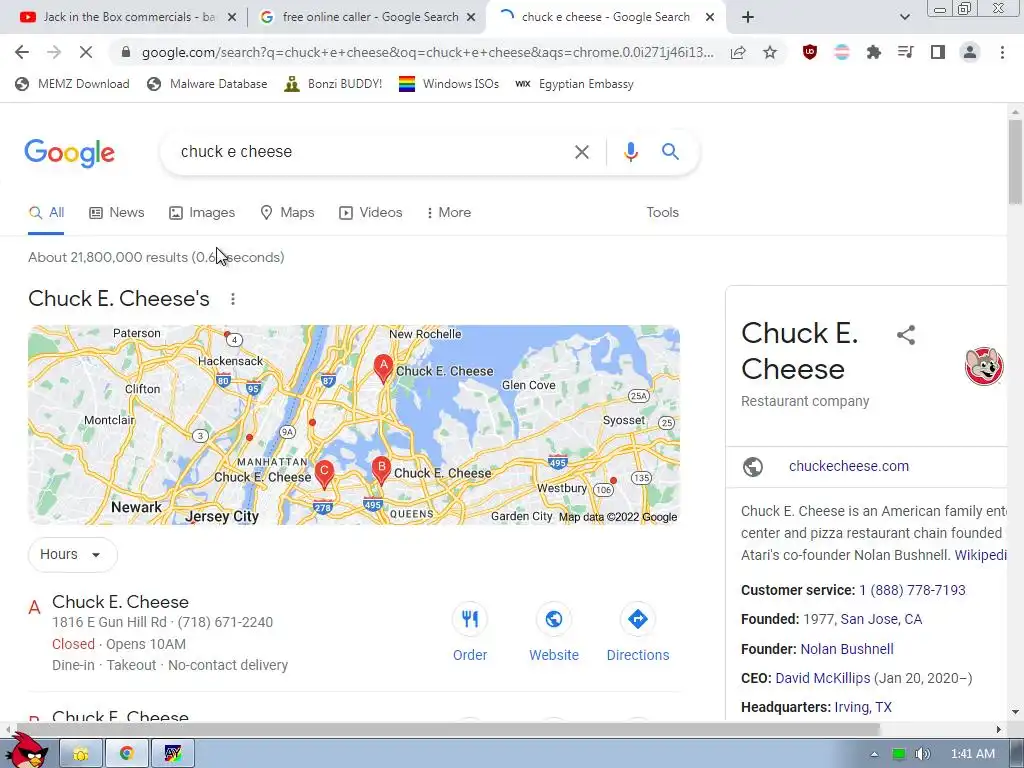Open three-dot options beside Chuck E. Cheese's heading
This screenshot has width=1024, height=768.
232,298
